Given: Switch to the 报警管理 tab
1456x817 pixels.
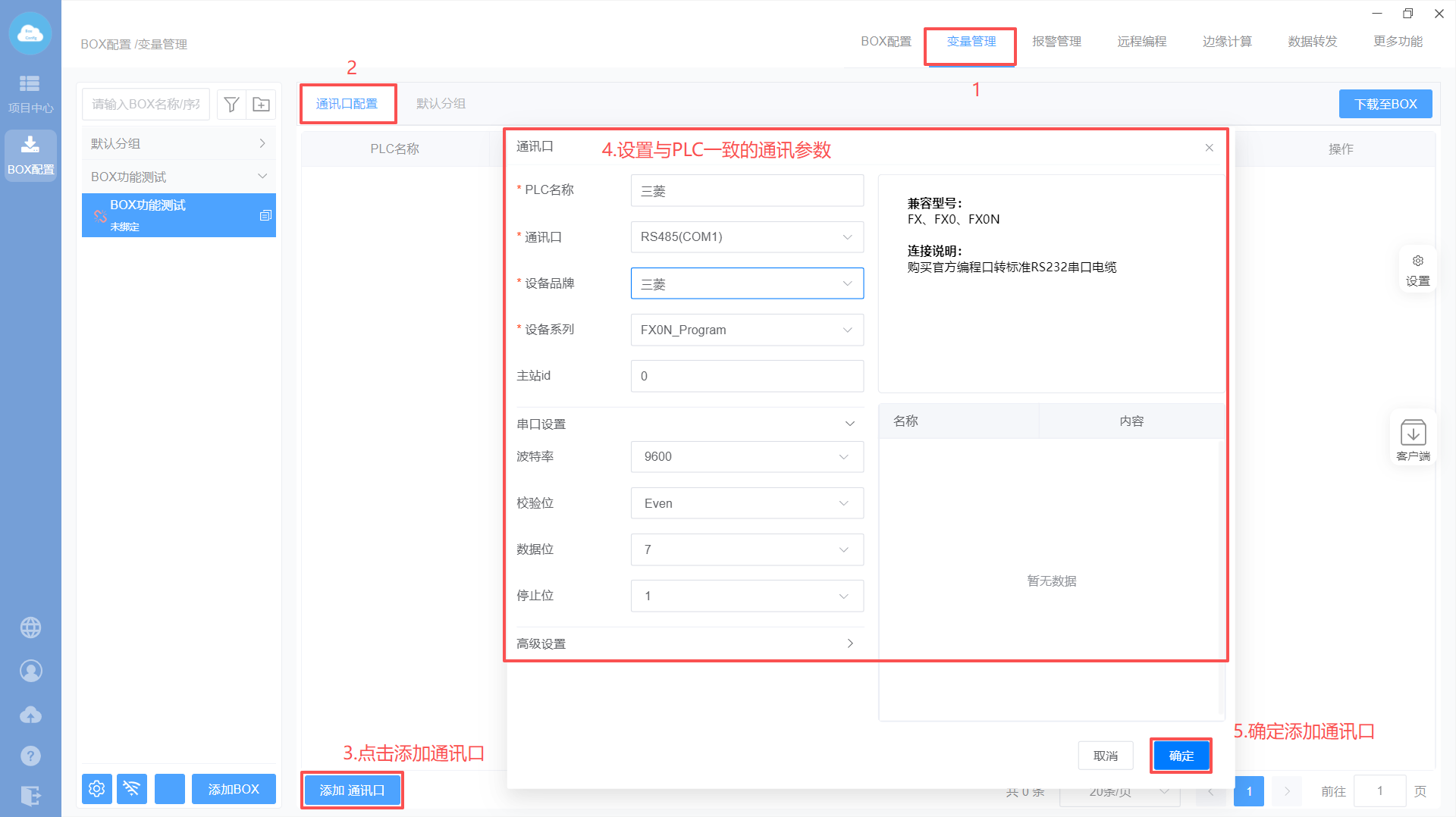Looking at the screenshot, I should tap(1056, 42).
